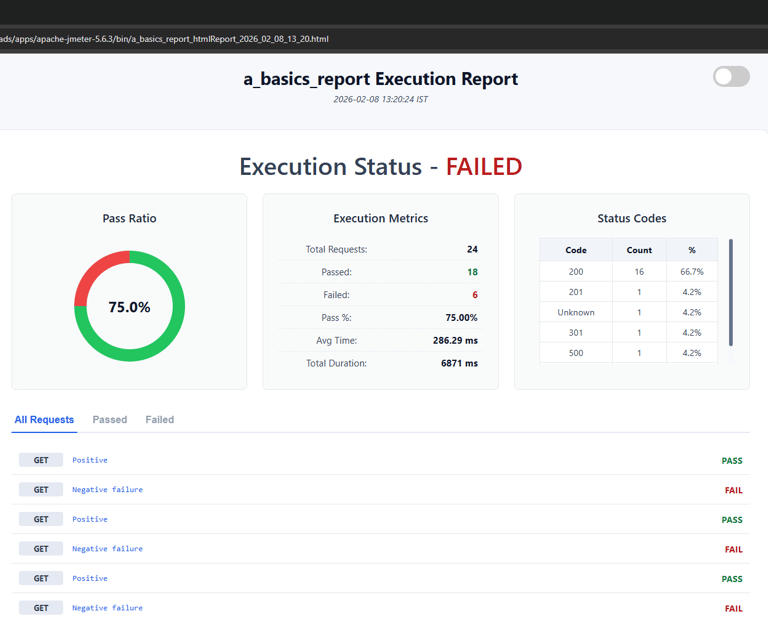Click the red FAILED execution status word

(x=484, y=167)
